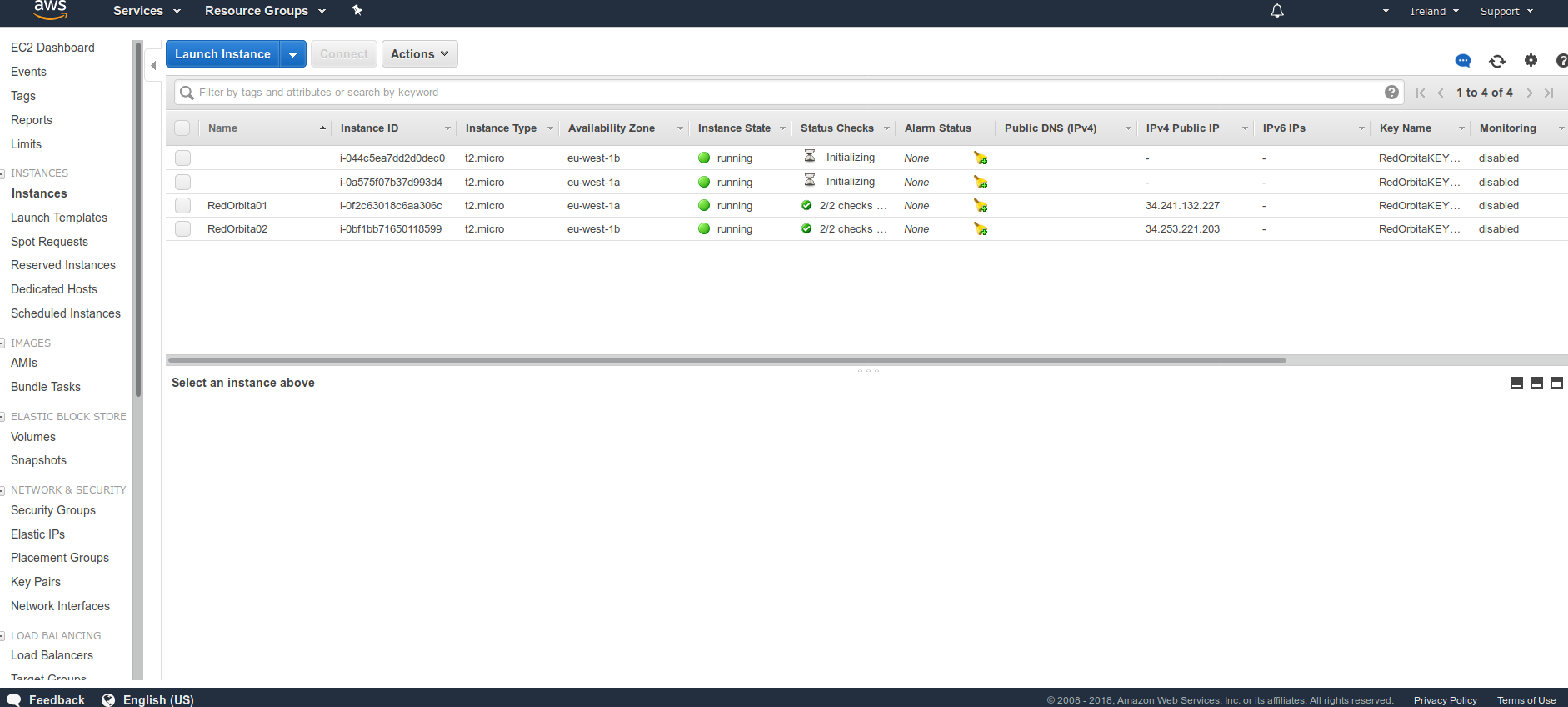Click the Launch Instance button

click(222, 54)
